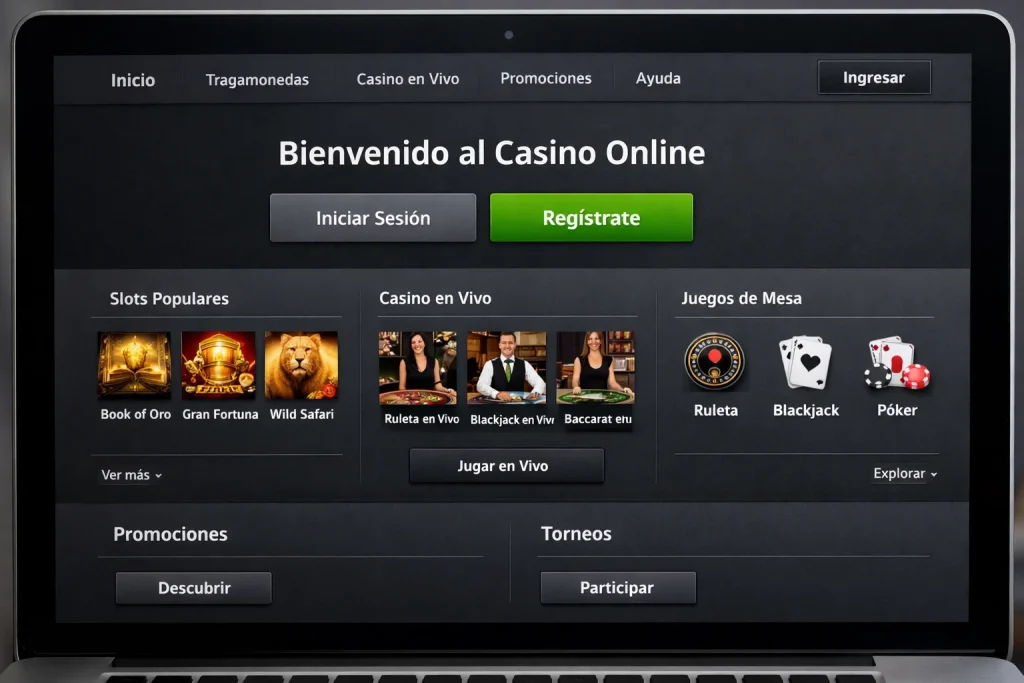Open the Tragamonedas menu
This screenshot has width=1024, height=683.
pos(257,80)
